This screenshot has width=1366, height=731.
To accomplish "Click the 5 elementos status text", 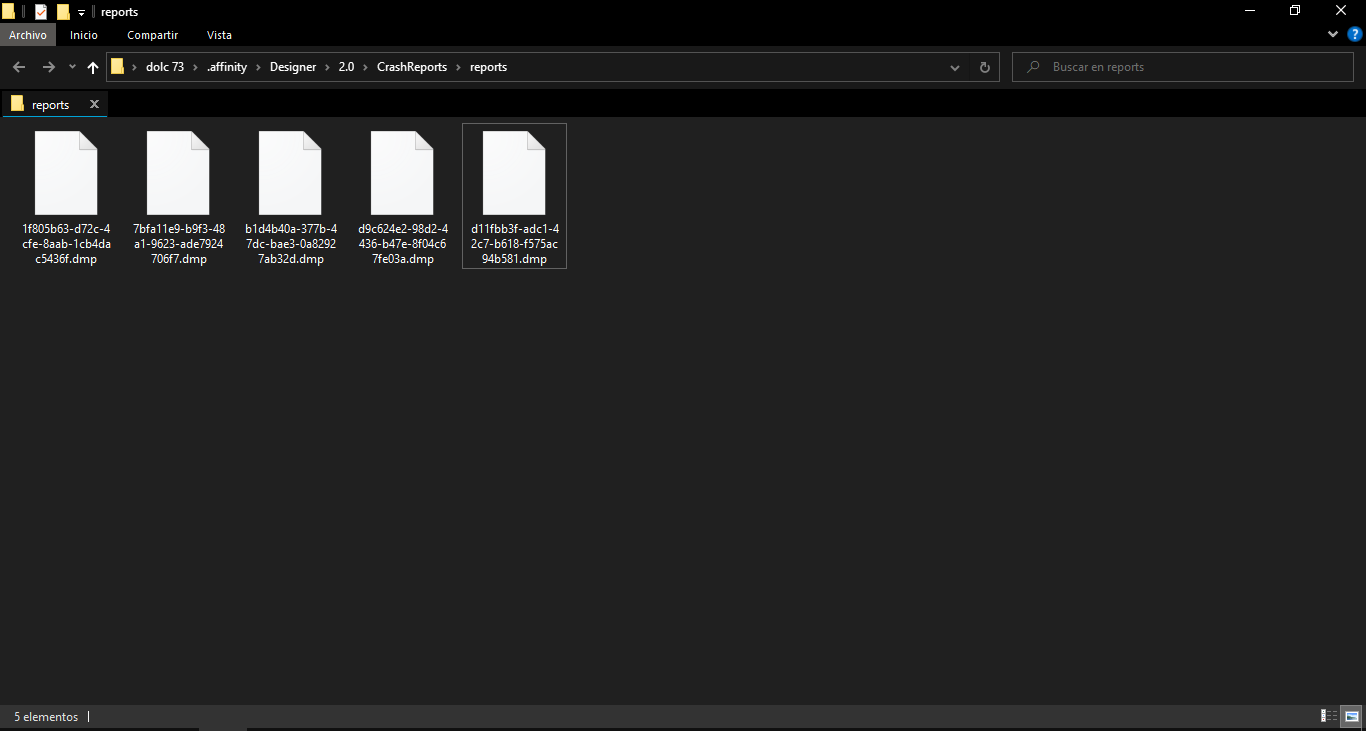I will click(x=46, y=717).
